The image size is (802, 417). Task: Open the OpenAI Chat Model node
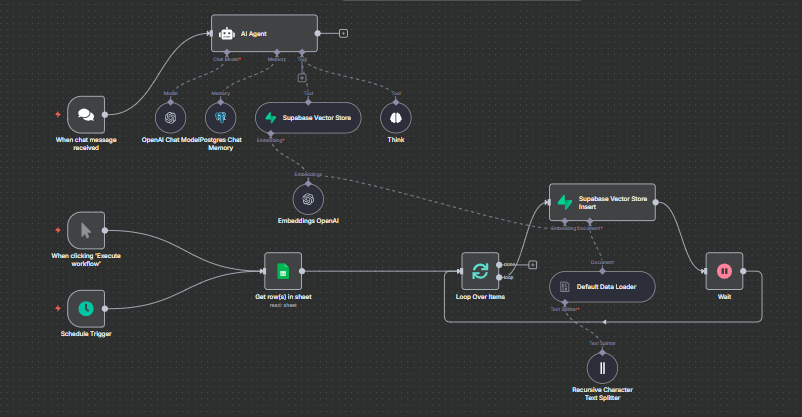pos(170,118)
